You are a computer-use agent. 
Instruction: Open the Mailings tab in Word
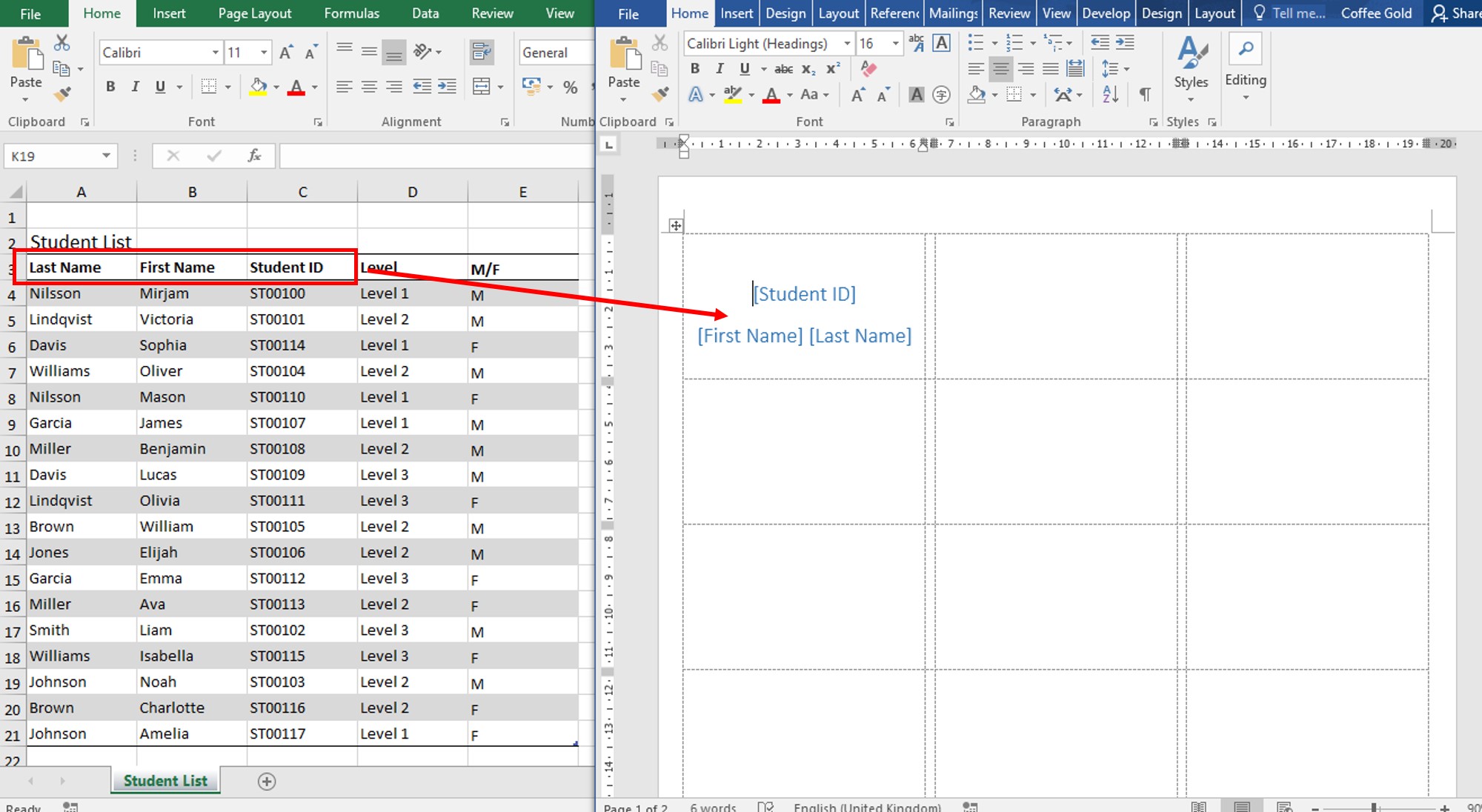click(x=953, y=13)
